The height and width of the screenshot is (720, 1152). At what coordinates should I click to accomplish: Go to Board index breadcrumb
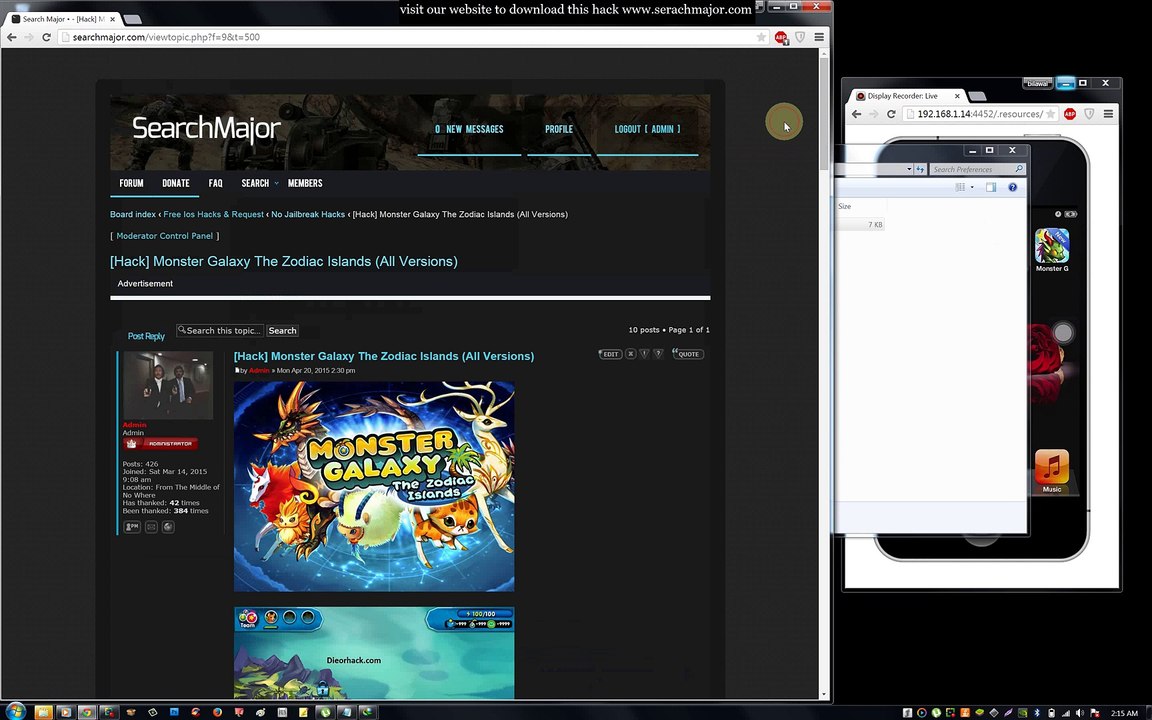click(133, 215)
